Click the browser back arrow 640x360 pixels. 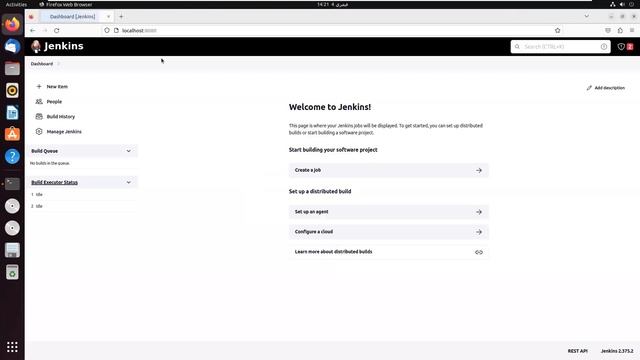(x=33, y=31)
